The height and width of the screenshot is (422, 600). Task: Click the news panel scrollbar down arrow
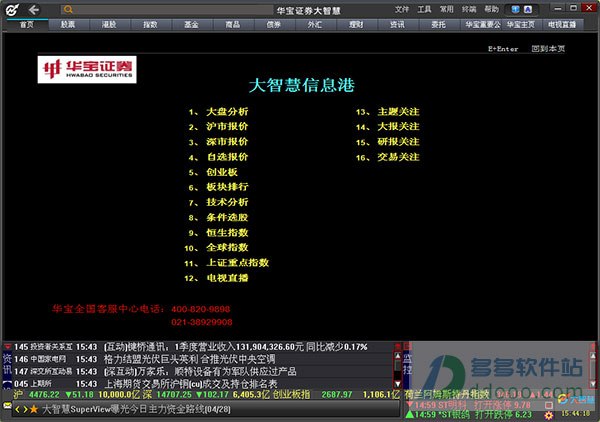[398, 384]
